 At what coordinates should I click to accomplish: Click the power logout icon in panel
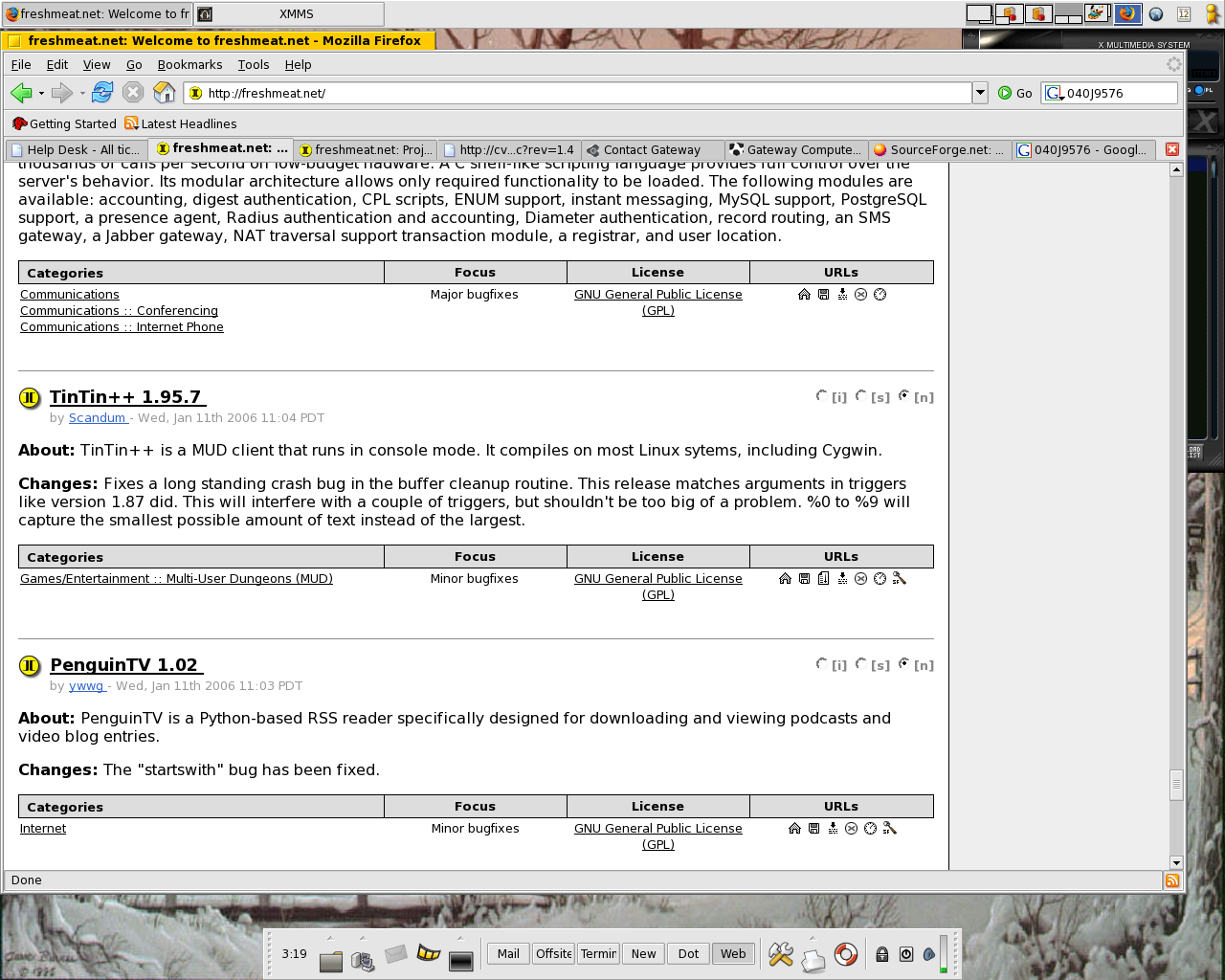[906, 954]
